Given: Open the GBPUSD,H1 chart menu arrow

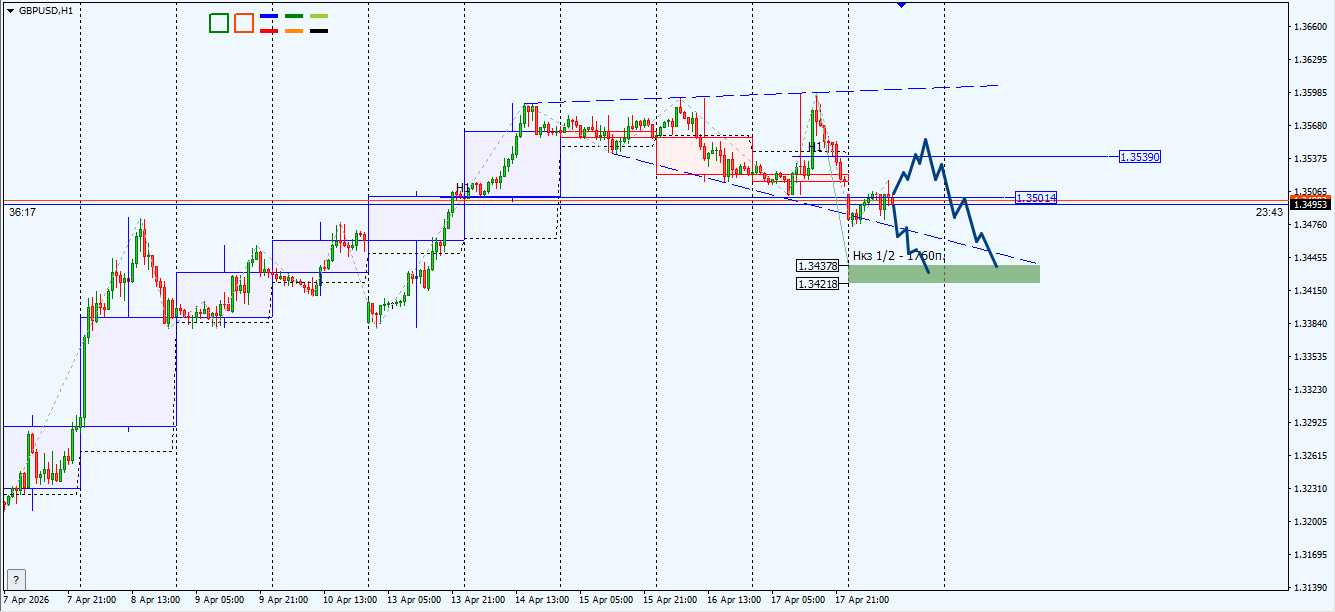Looking at the screenshot, I should pyautogui.click(x=10, y=10).
